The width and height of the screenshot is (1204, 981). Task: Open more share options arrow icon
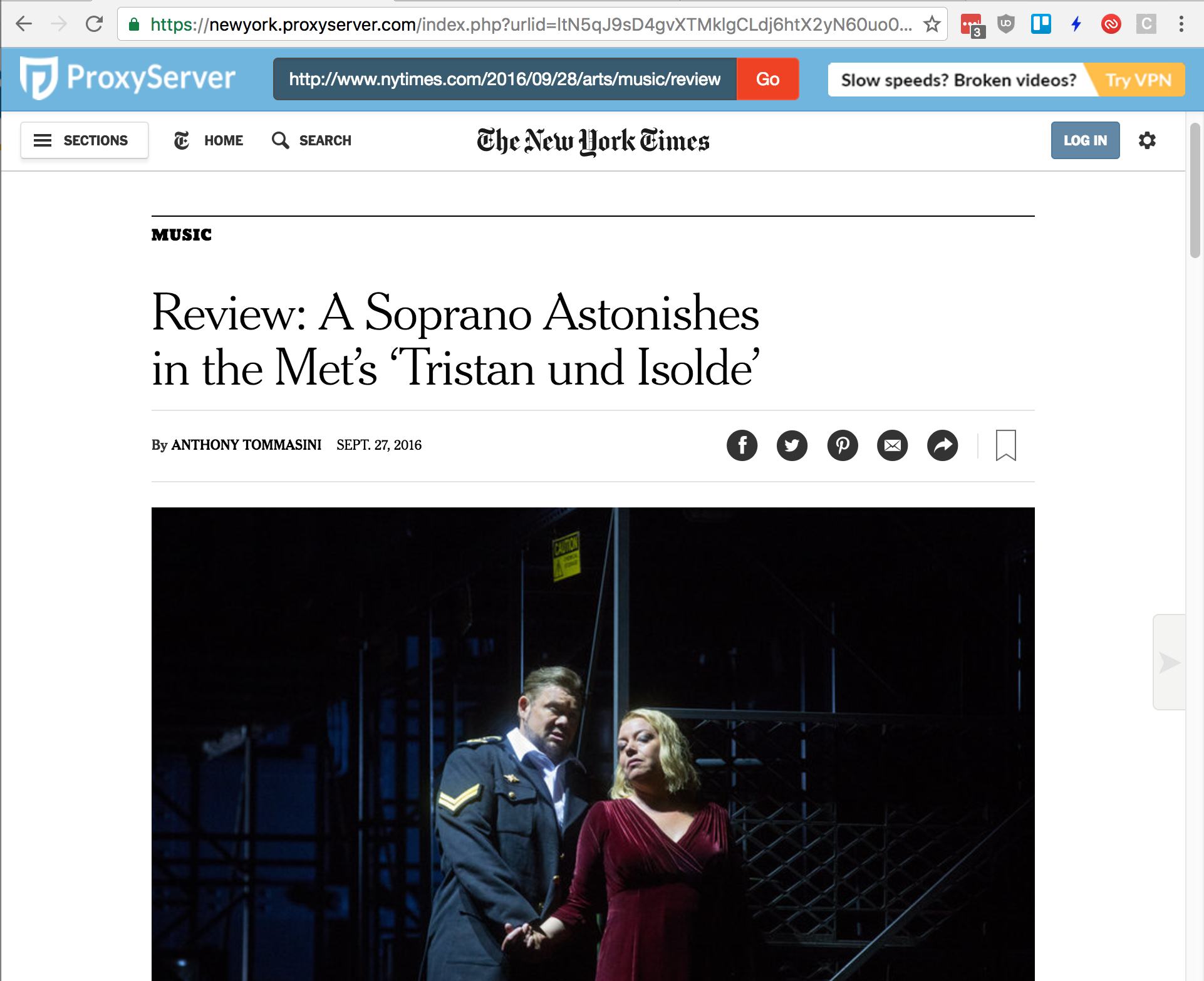pyautogui.click(x=943, y=445)
